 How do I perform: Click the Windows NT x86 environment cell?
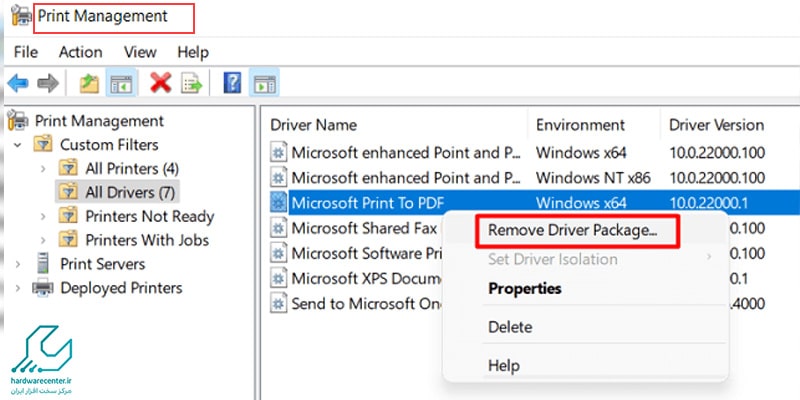593,178
